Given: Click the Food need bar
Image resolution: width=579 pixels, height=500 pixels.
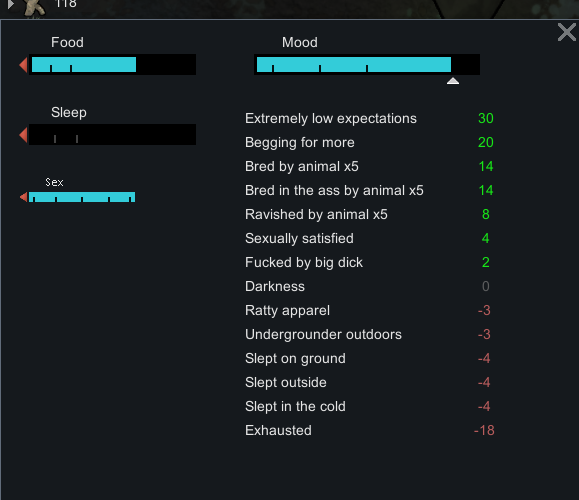Looking at the screenshot, I should point(113,65).
